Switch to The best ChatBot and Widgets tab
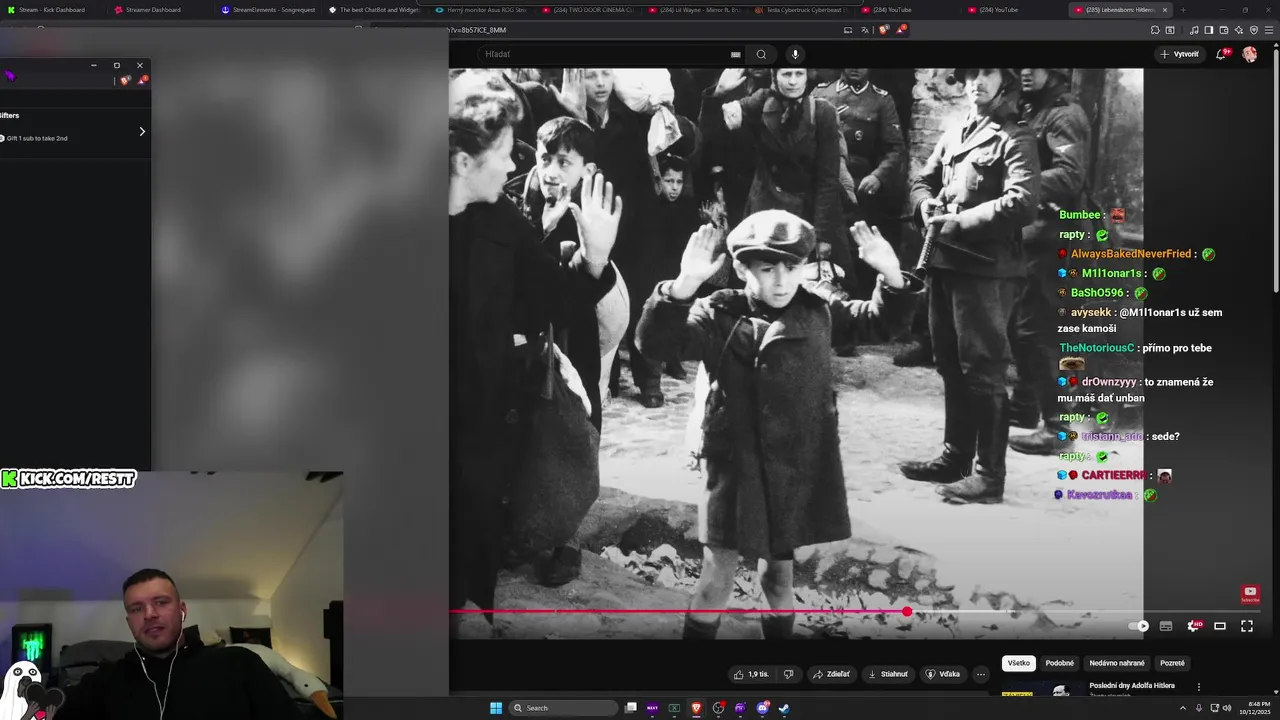The width and height of the screenshot is (1280, 720). click(x=375, y=10)
